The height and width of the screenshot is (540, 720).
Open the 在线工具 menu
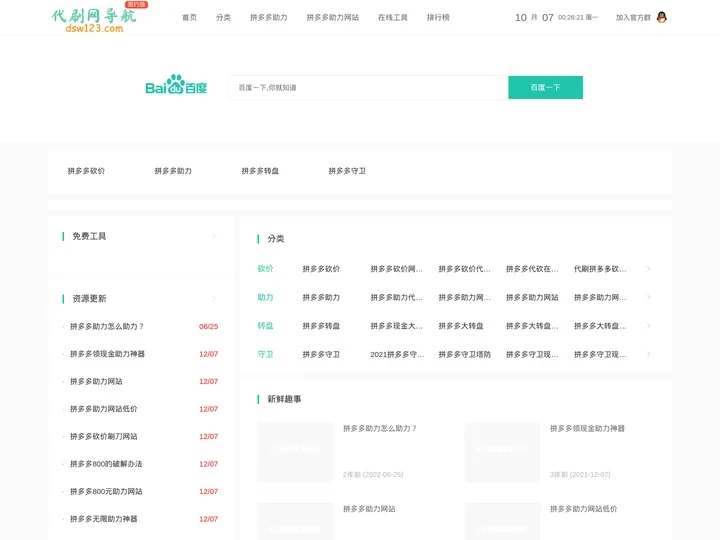pos(393,17)
